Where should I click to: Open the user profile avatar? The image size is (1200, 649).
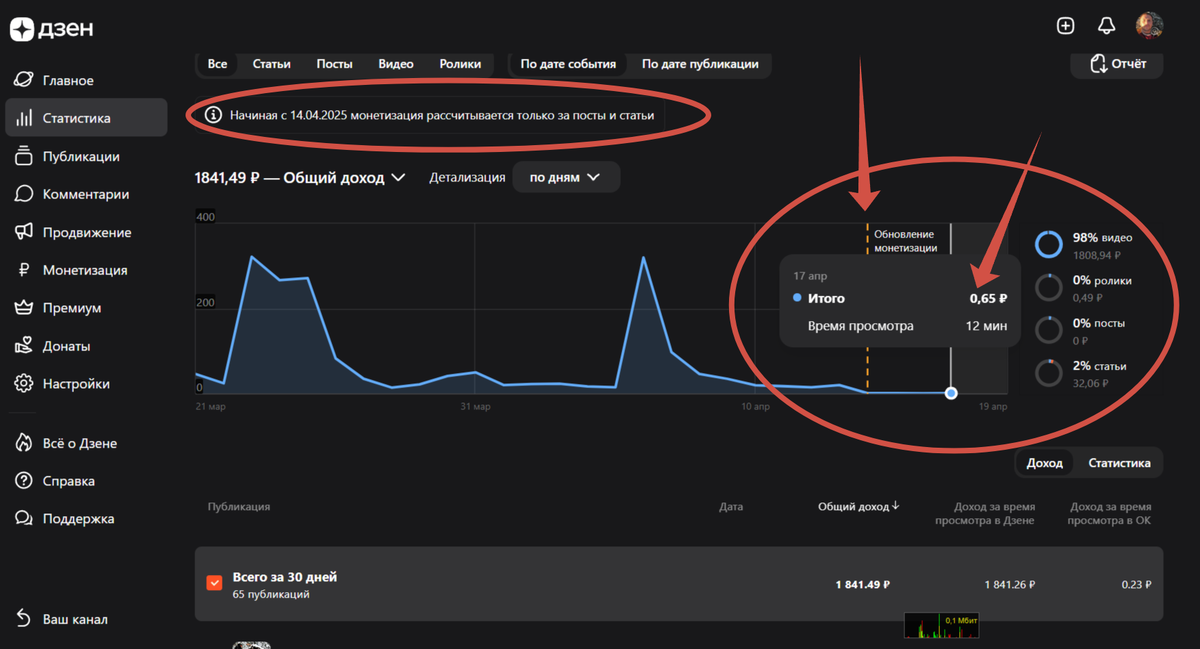pyautogui.click(x=1149, y=26)
